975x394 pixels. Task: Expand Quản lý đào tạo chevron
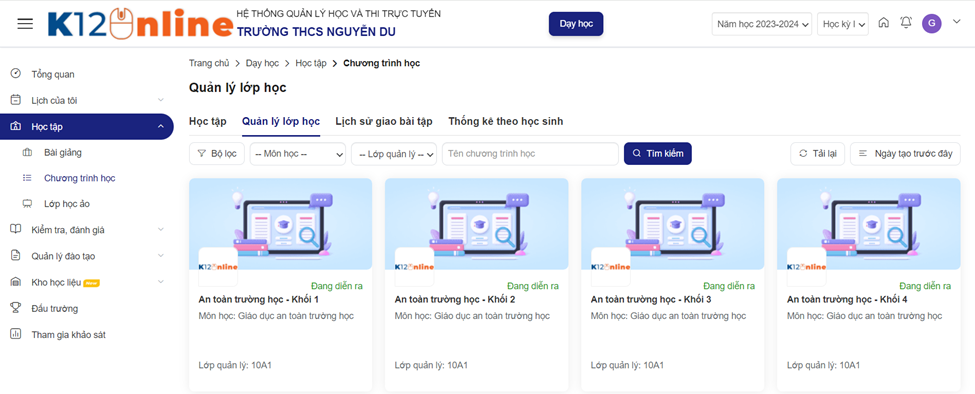coord(160,255)
